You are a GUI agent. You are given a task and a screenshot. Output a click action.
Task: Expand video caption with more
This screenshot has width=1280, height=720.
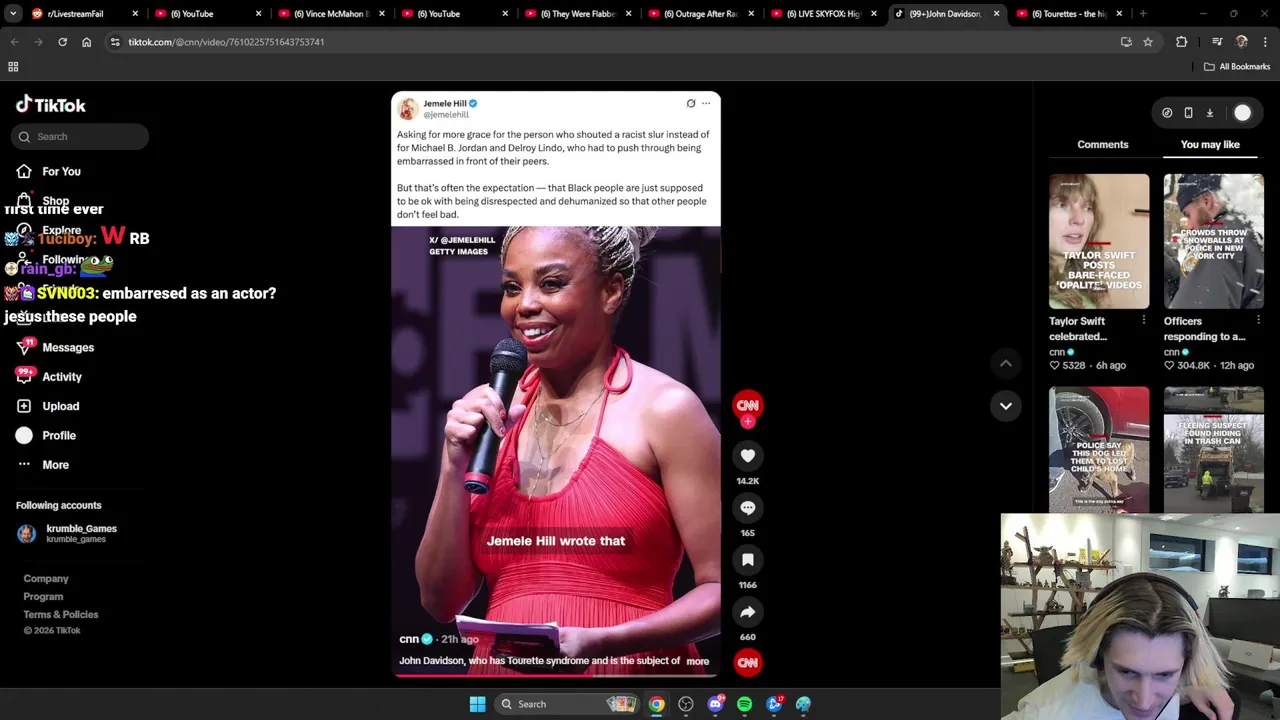click(698, 661)
